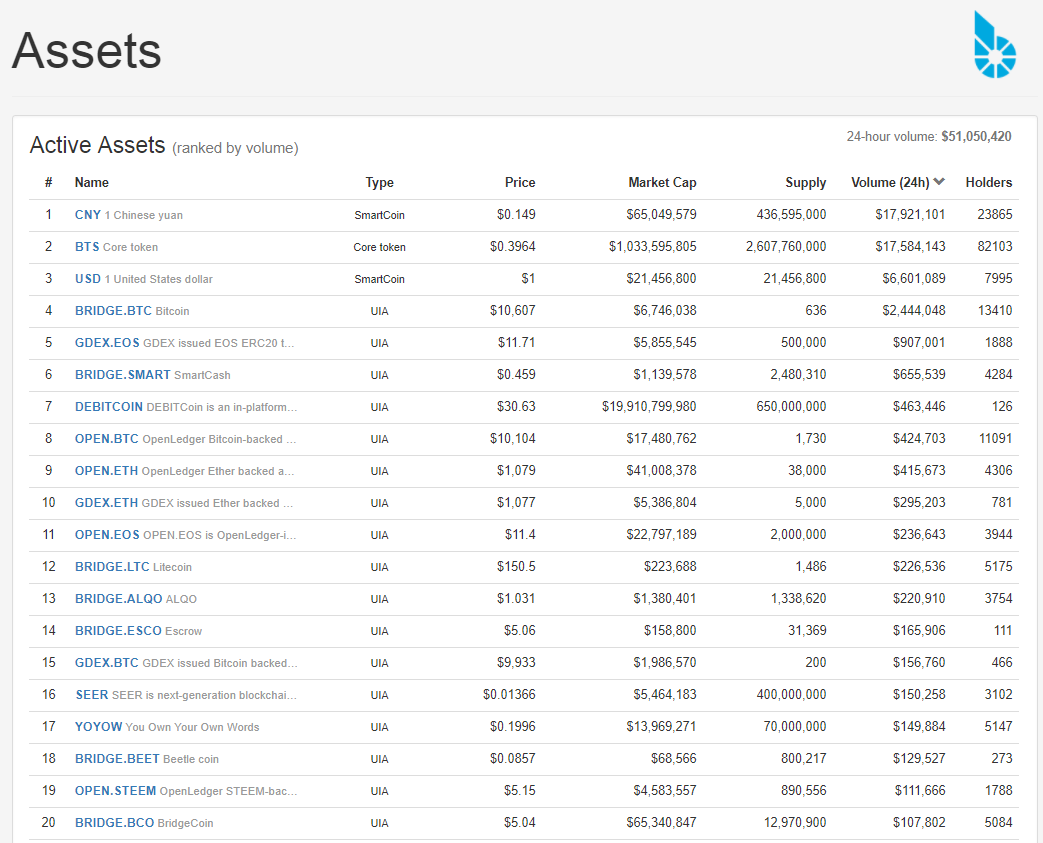Click the 'Assets' page title
The height and width of the screenshot is (843, 1043).
pyautogui.click(x=86, y=51)
